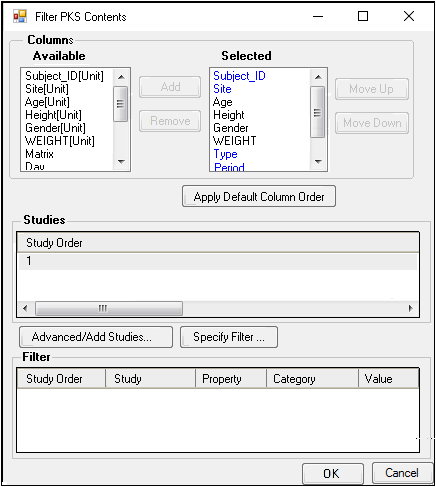The width and height of the screenshot is (436, 487).
Task: Click the Remove column button
Action: [170, 121]
